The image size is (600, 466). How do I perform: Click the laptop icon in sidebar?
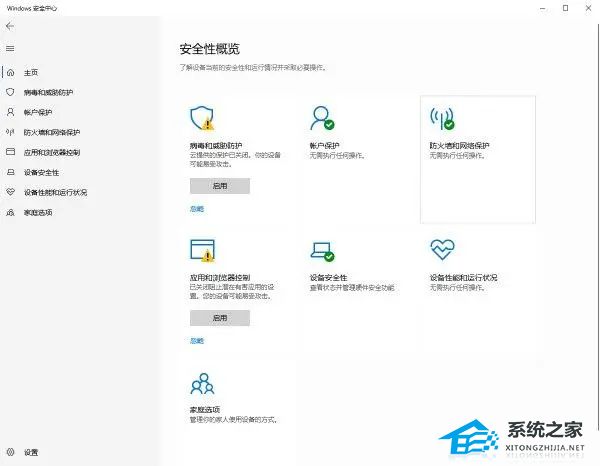tap(11, 172)
